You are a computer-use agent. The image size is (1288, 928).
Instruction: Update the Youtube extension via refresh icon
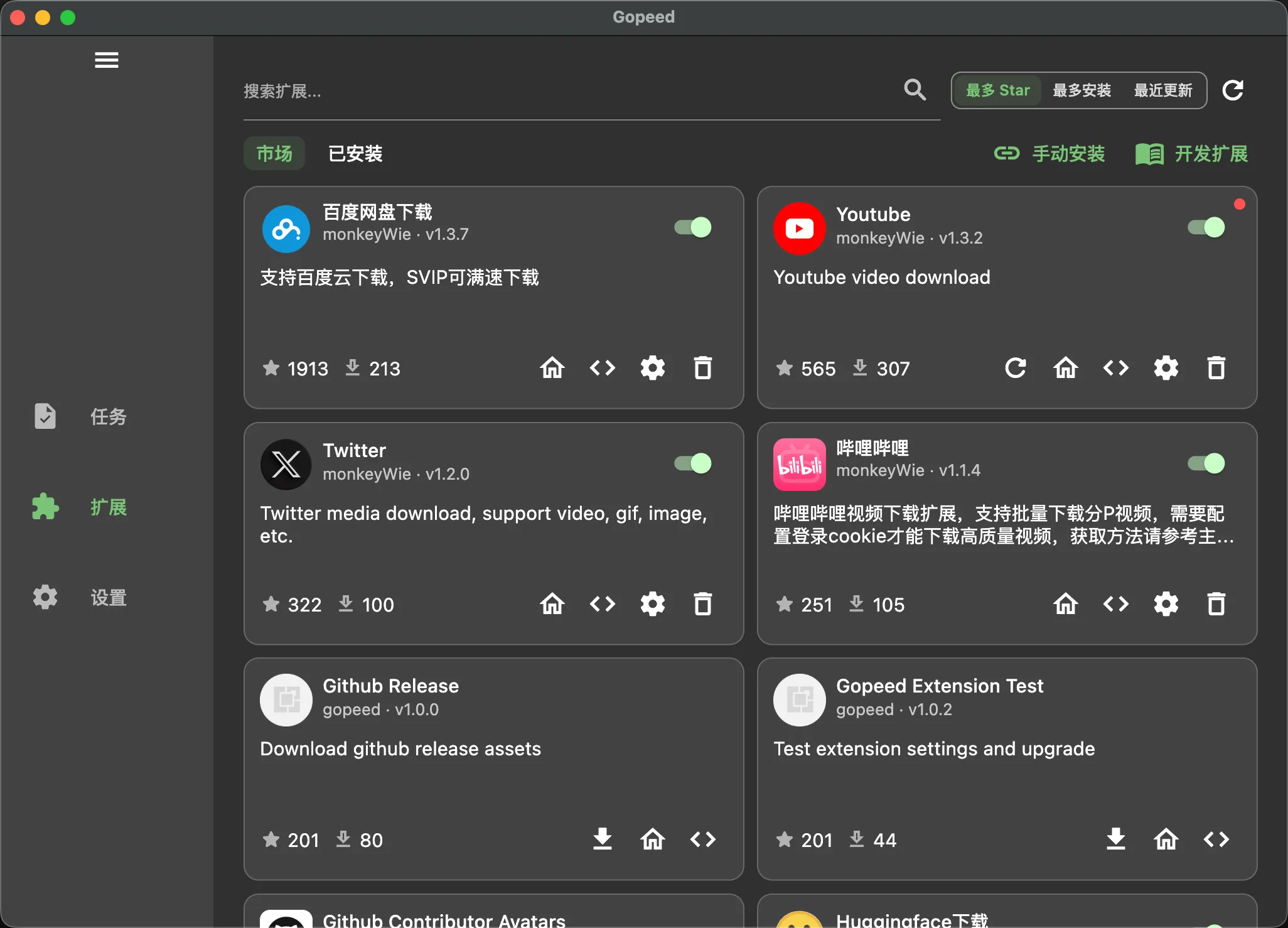pyautogui.click(x=1015, y=368)
